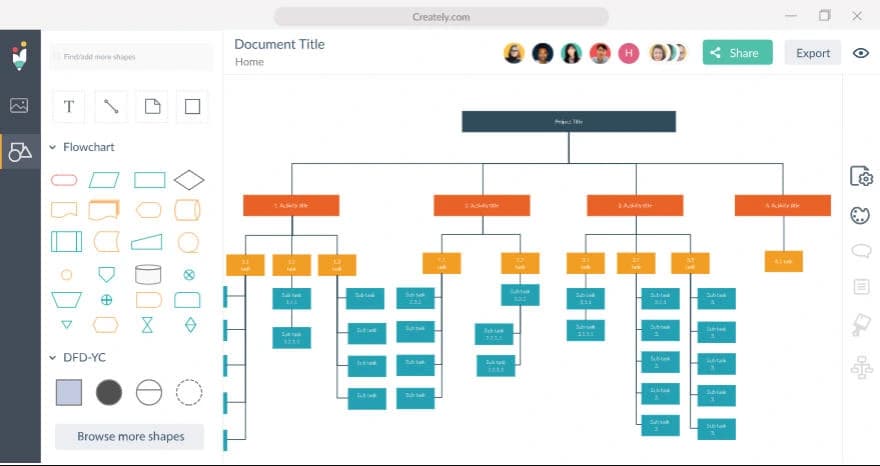Select the dark filled circle DFD shape
The image size is (880, 466).
pos(109,392)
